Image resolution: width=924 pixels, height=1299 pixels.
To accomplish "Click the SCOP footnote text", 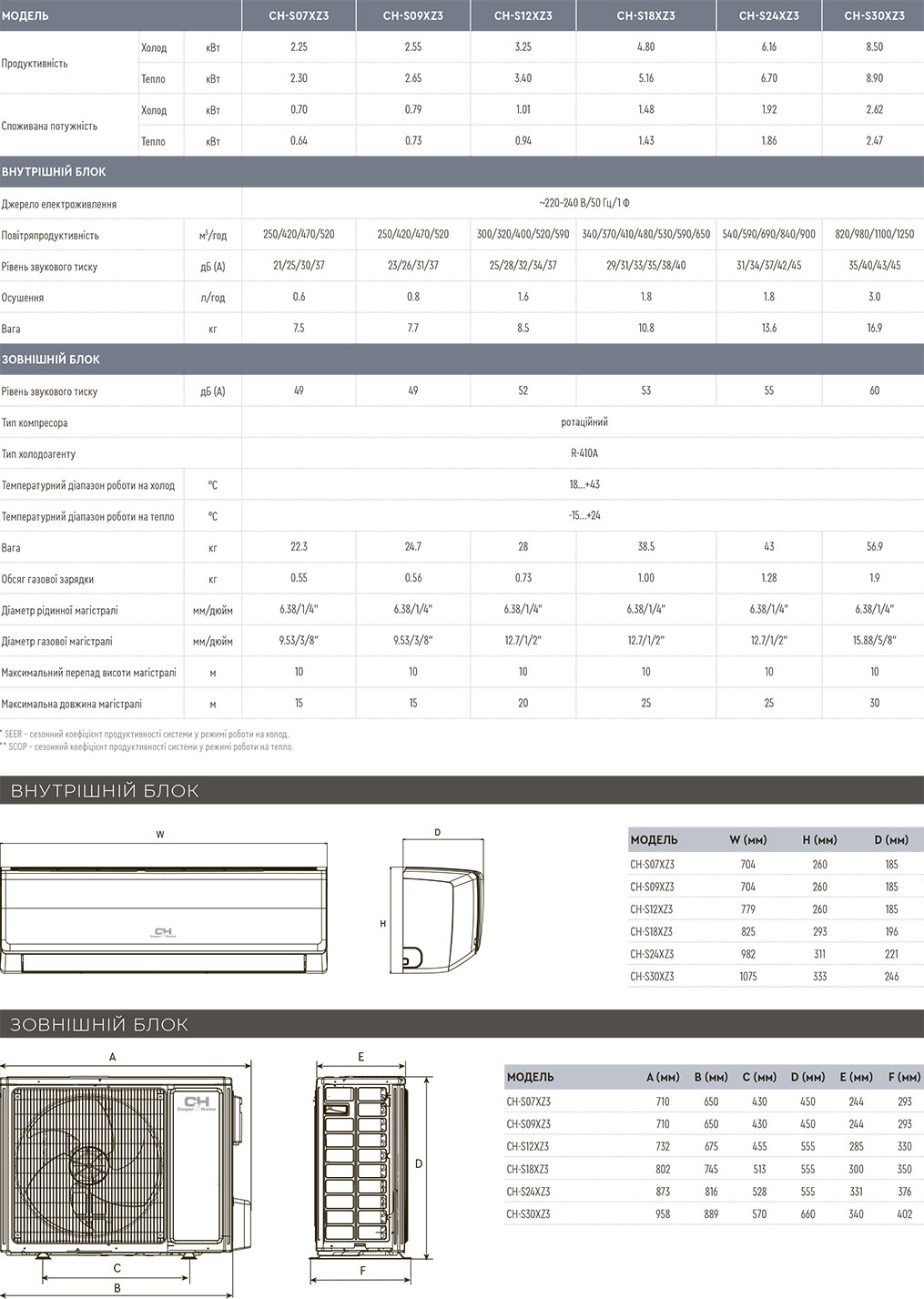I will 147,747.
